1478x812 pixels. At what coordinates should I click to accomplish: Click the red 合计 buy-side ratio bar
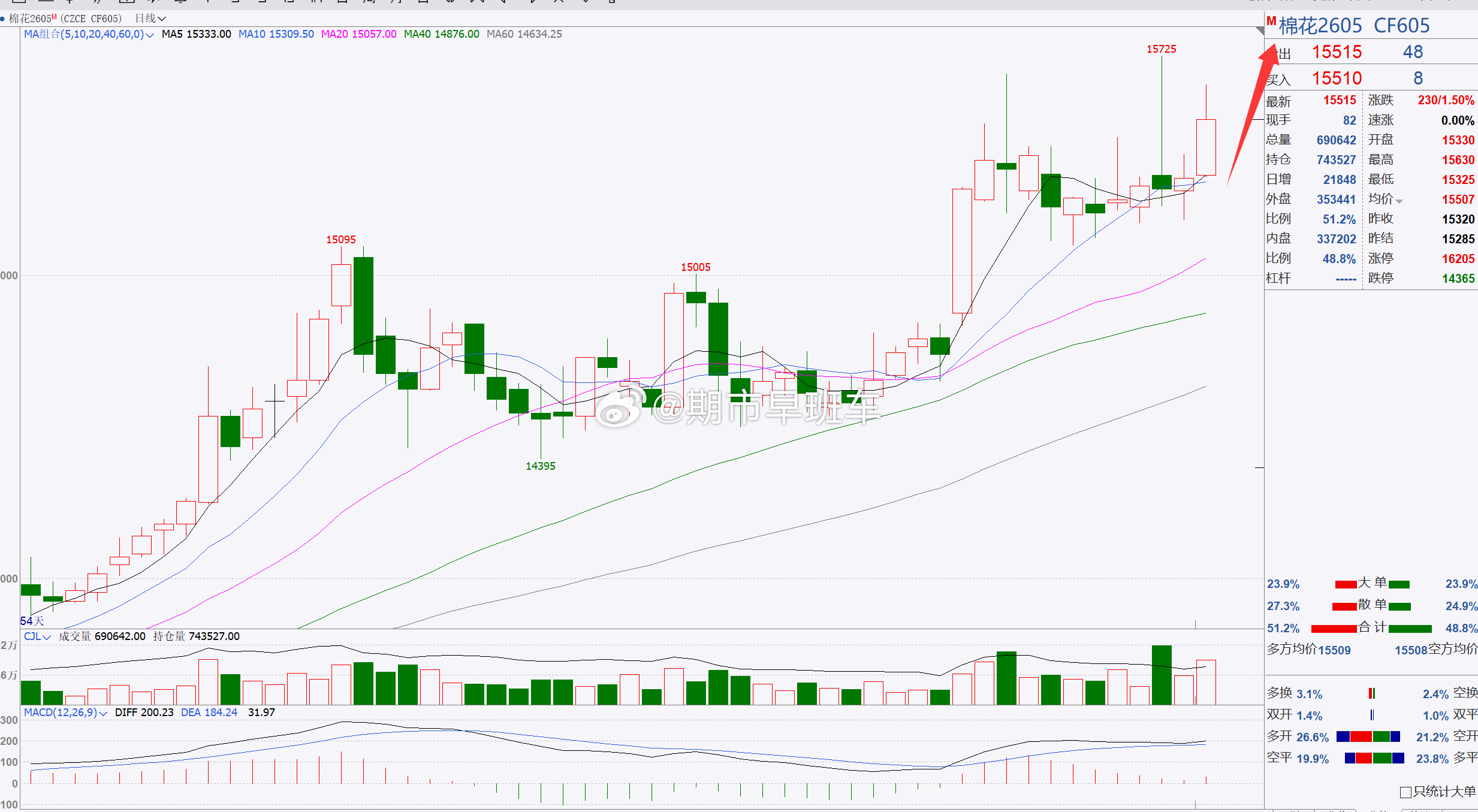point(1334,629)
